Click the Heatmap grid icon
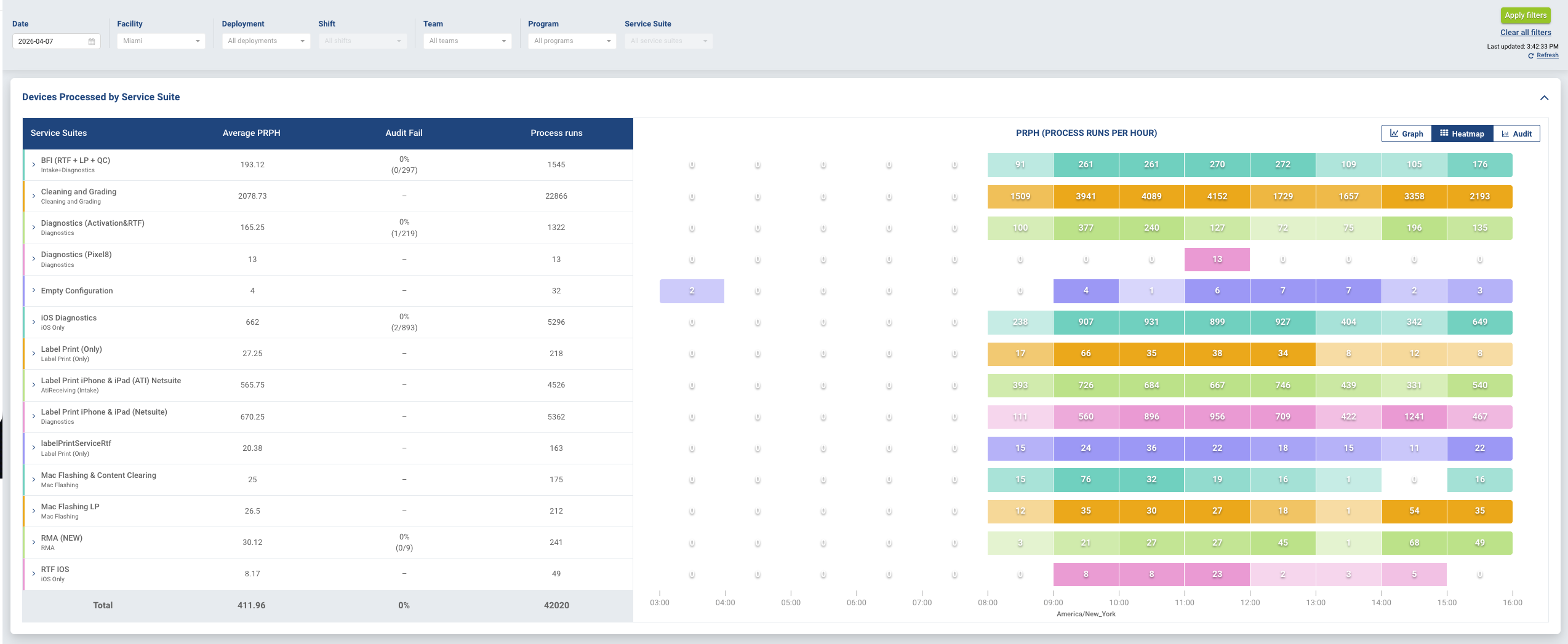 coord(1443,133)
